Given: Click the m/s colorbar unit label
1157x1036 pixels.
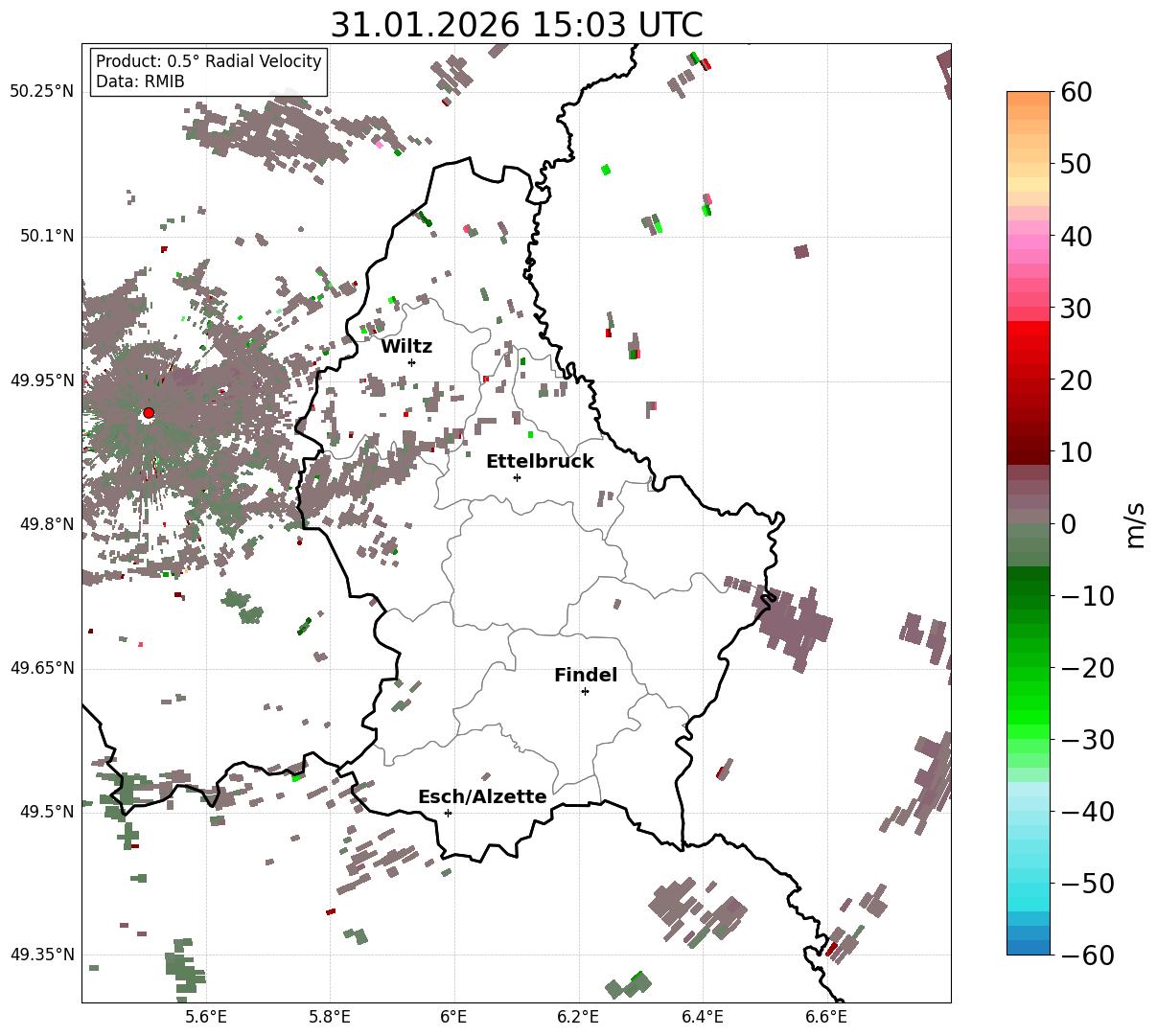Looking at the screenshot, I should point(1136,523).
